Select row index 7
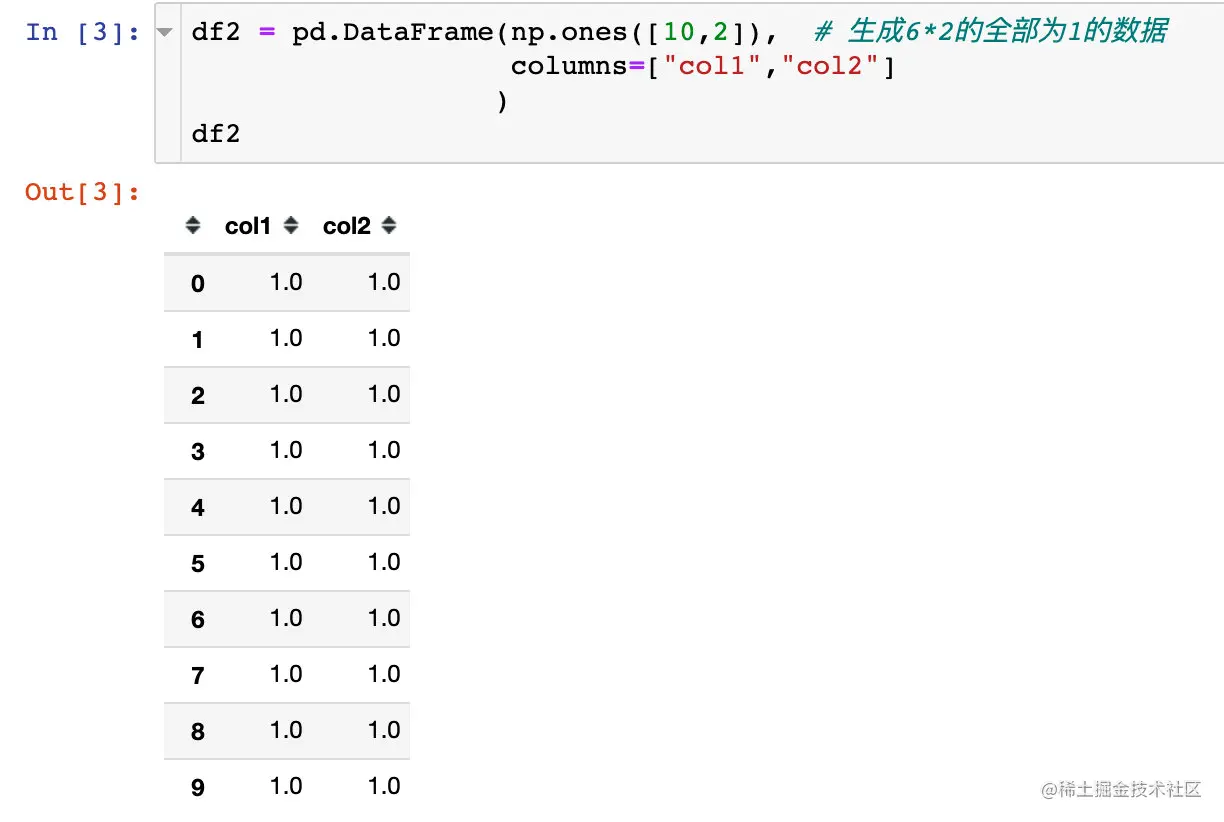The height and width of the screenshot is (822, 1224). coord(197,676)
